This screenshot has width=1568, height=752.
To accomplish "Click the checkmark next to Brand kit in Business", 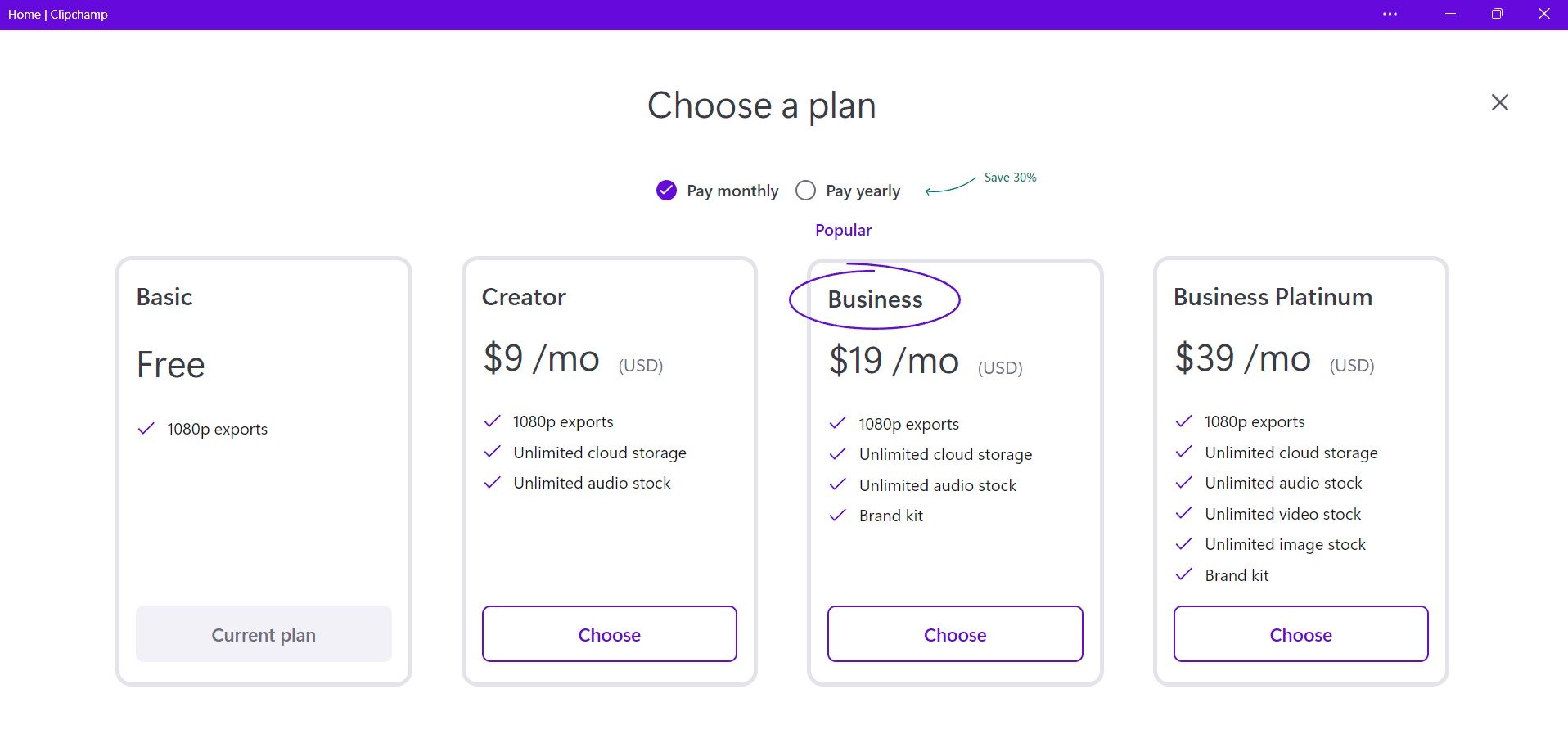I will coord(838,515).
